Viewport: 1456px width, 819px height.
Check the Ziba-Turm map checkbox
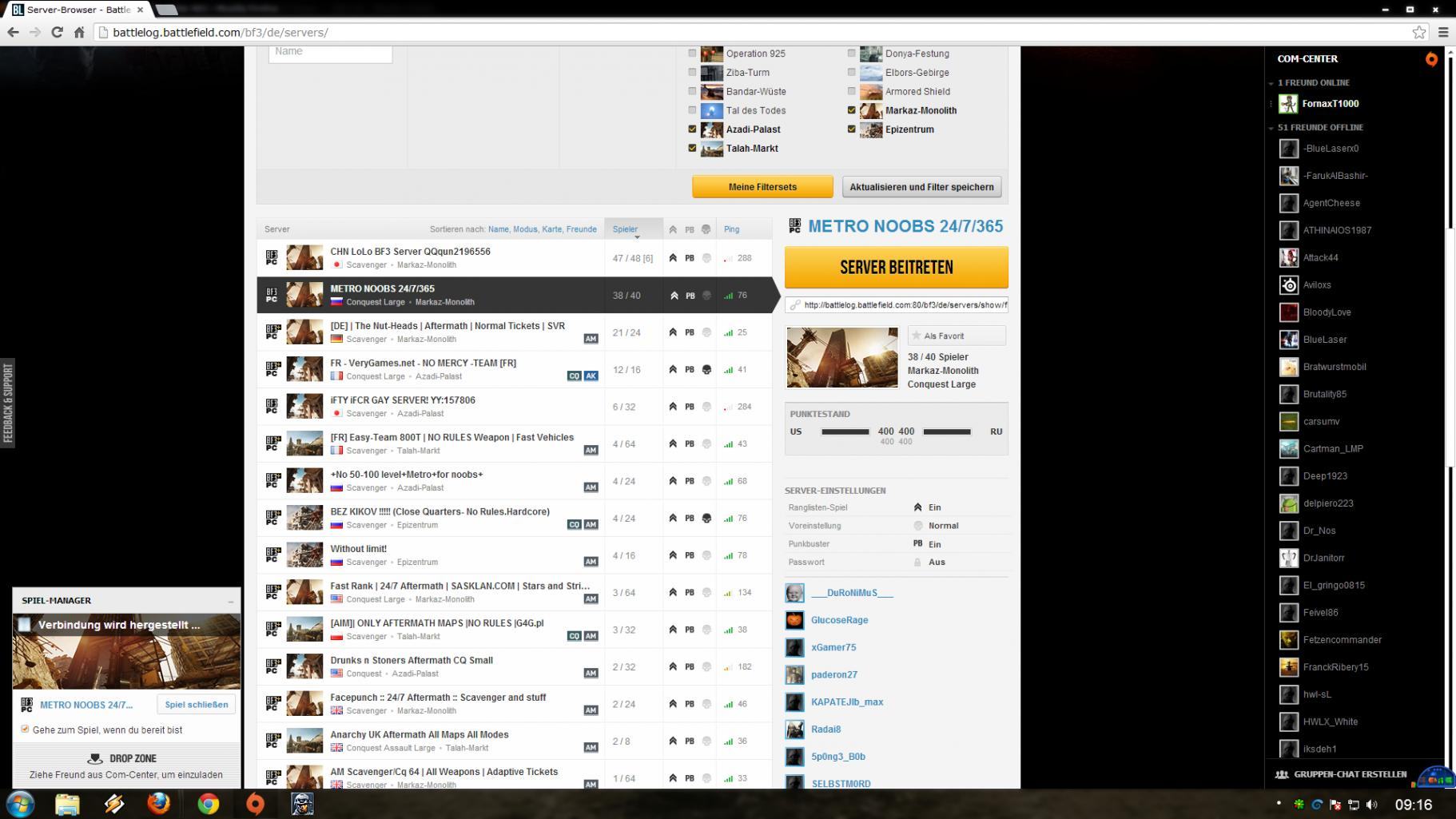tap(692, 73)
